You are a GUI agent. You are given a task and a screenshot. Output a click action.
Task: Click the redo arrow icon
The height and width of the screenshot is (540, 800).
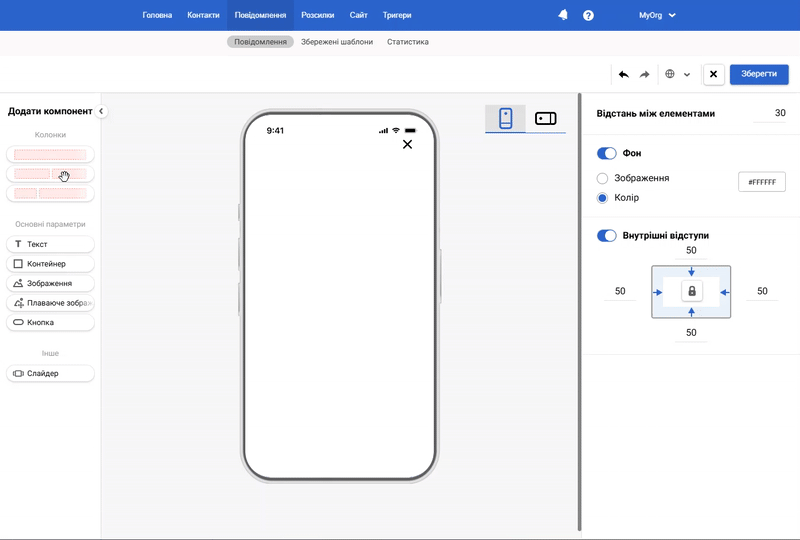645,74
